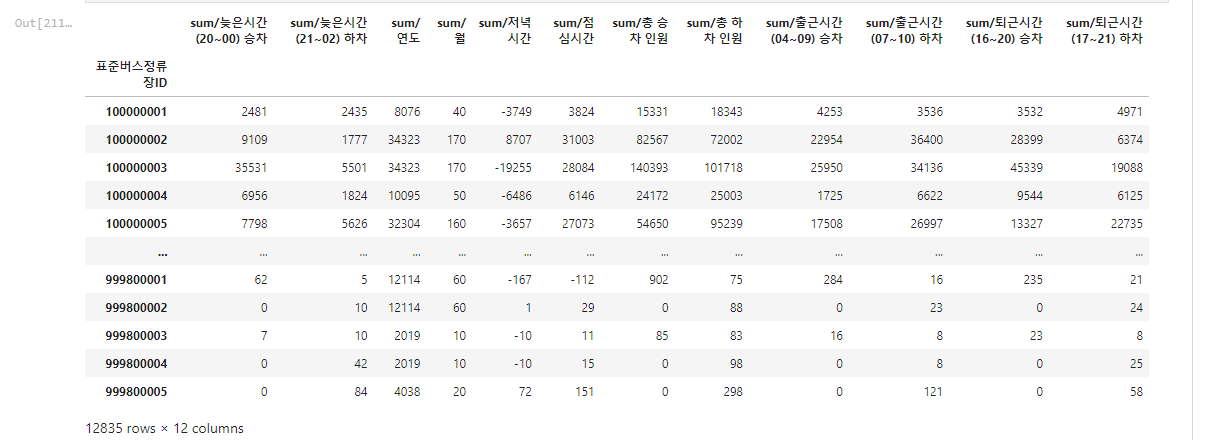Click header sum/퇴근시간 (16~20) 승차
The width and height of the screenshot is (1216, 440).
(x=1005, y=31)
